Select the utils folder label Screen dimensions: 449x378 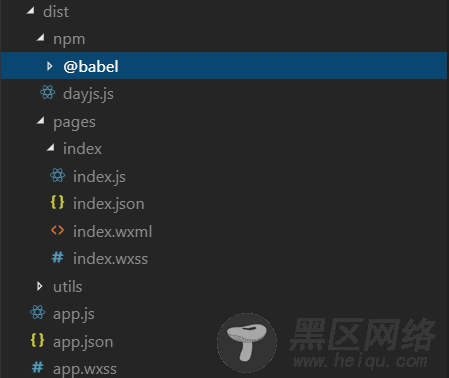tap(68, 287)
